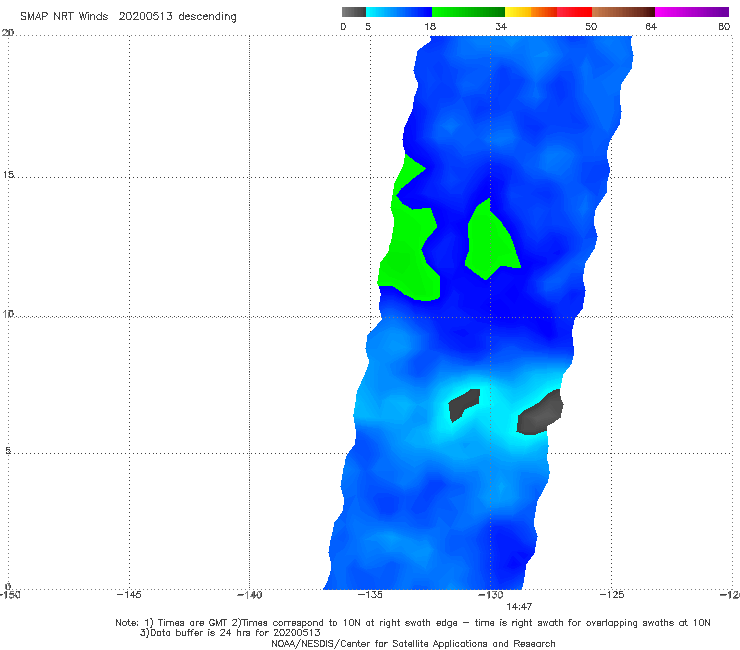Screen dimensions: 740x650
Task: Click the gray segment of the color bar
Action: tap(354, 12)
